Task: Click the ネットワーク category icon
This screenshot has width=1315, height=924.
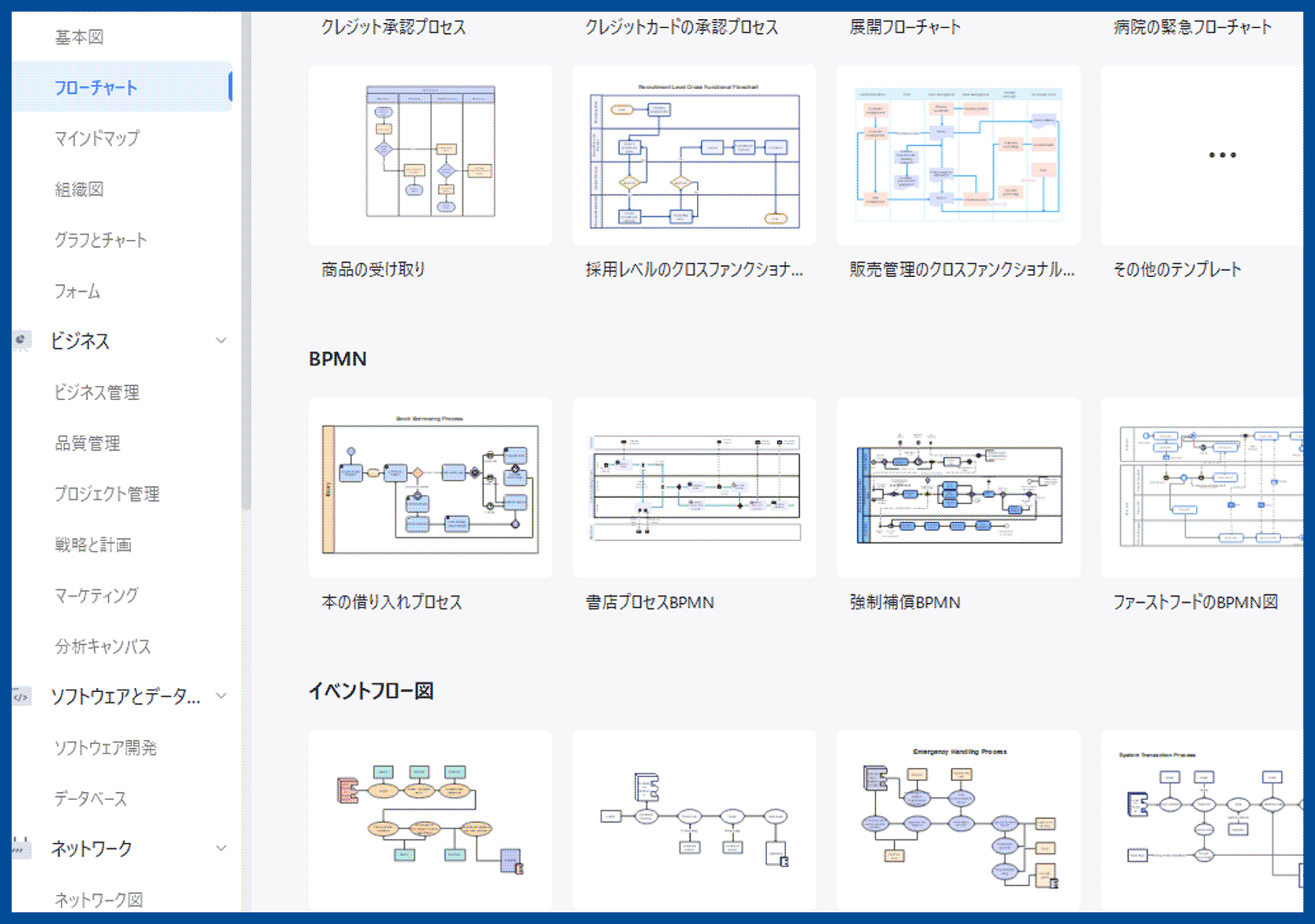Action: click(x=21, y=848)
